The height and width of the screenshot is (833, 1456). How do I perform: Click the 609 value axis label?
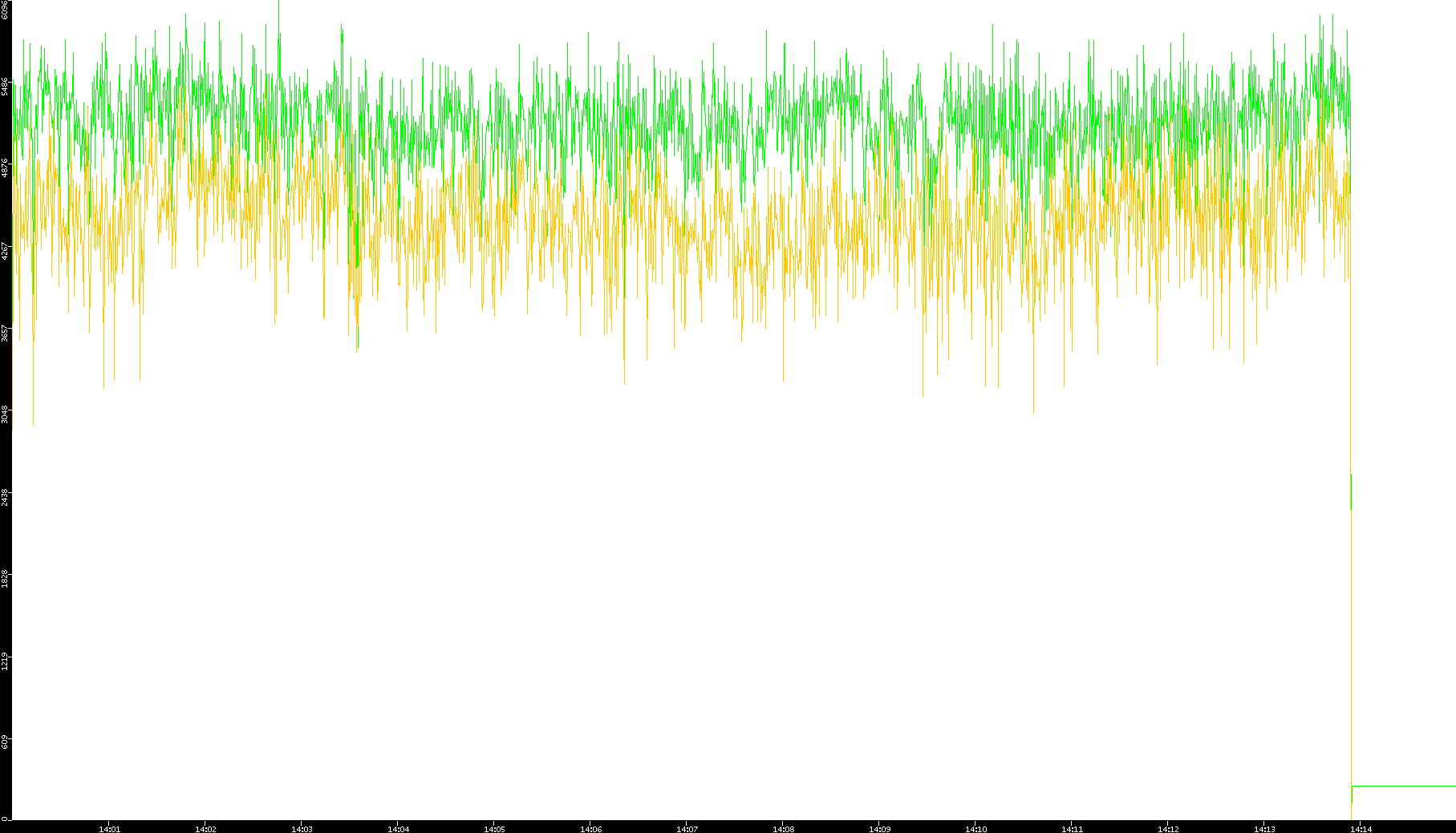pyautogui.click(x=5, y=742)
